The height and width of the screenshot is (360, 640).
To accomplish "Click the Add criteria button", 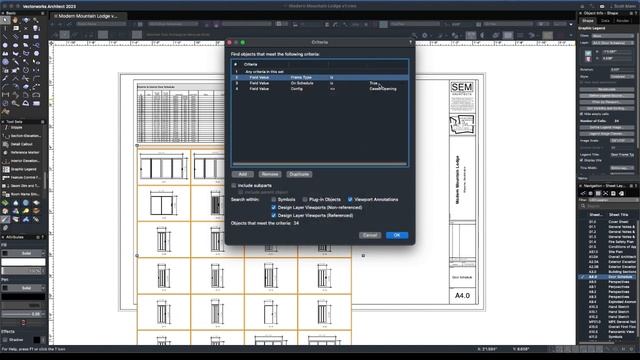I will click(242, 174).
